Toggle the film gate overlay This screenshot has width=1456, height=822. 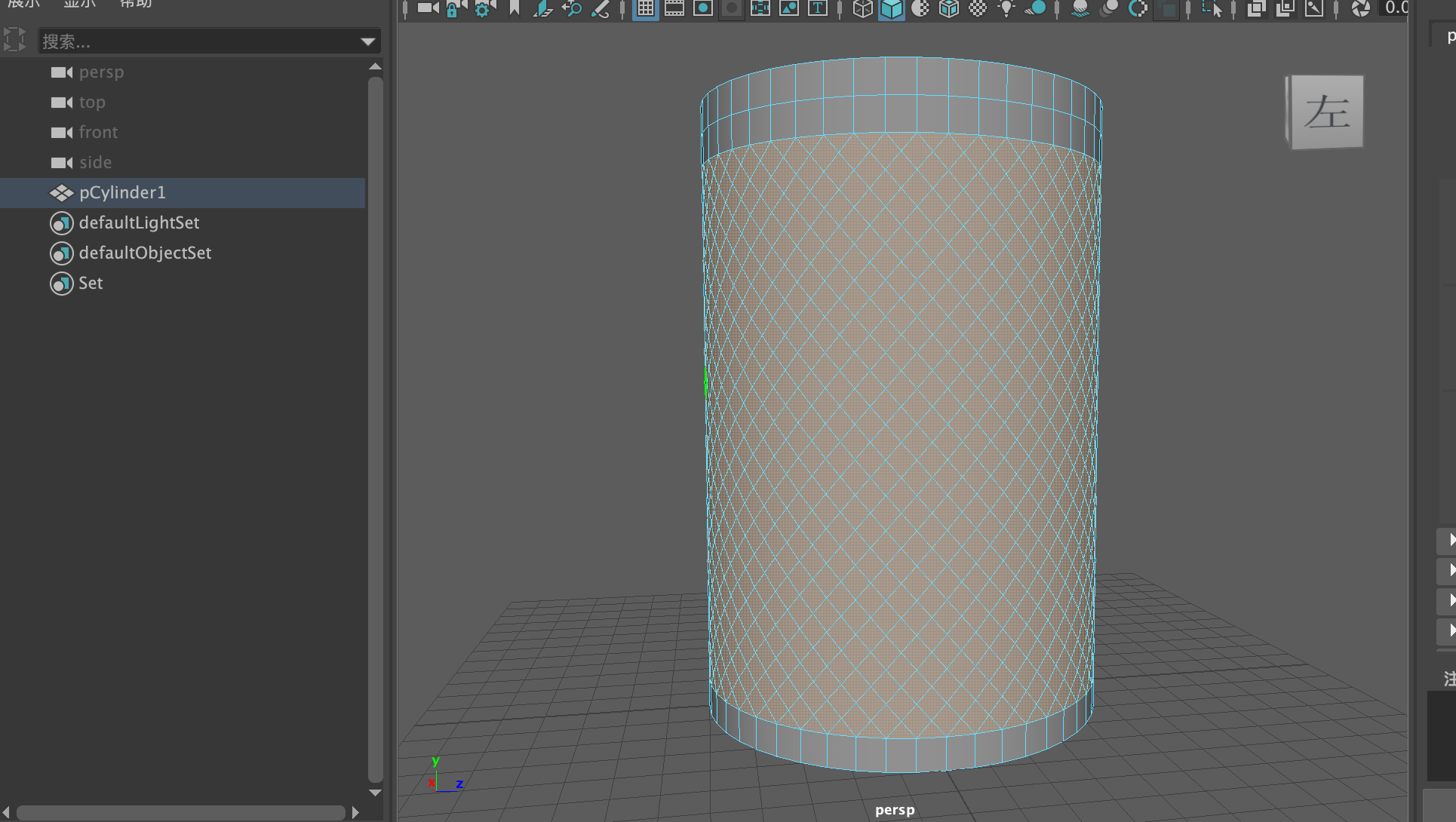coord(674,8)
